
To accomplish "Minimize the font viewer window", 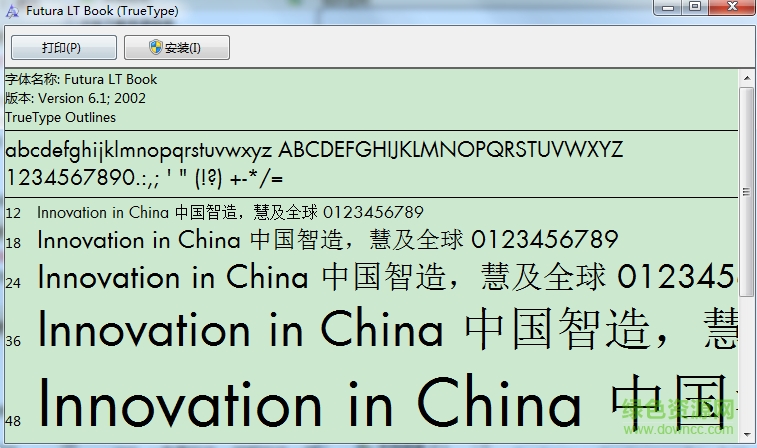I will coord(668,7).
